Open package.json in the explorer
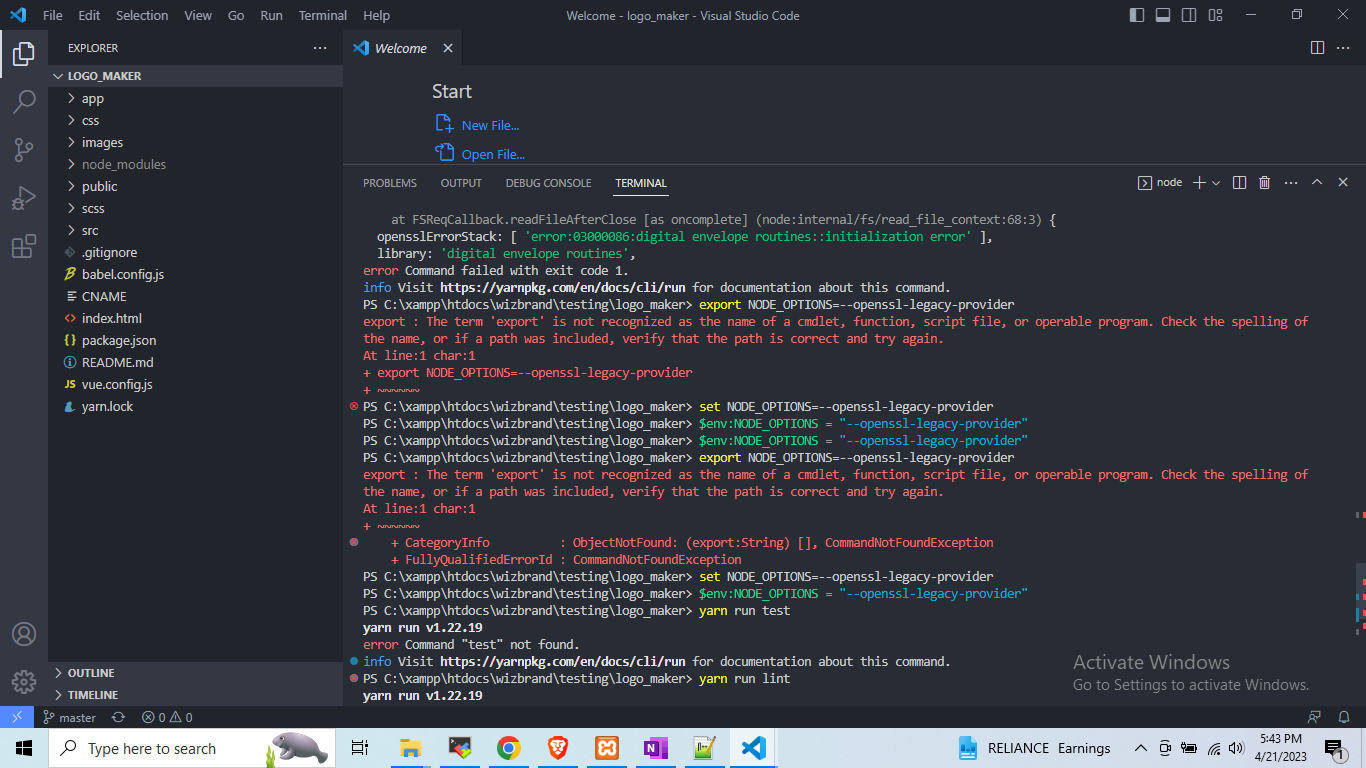Viewport: 1366px width, 768px height. click(x=118, y=340)
